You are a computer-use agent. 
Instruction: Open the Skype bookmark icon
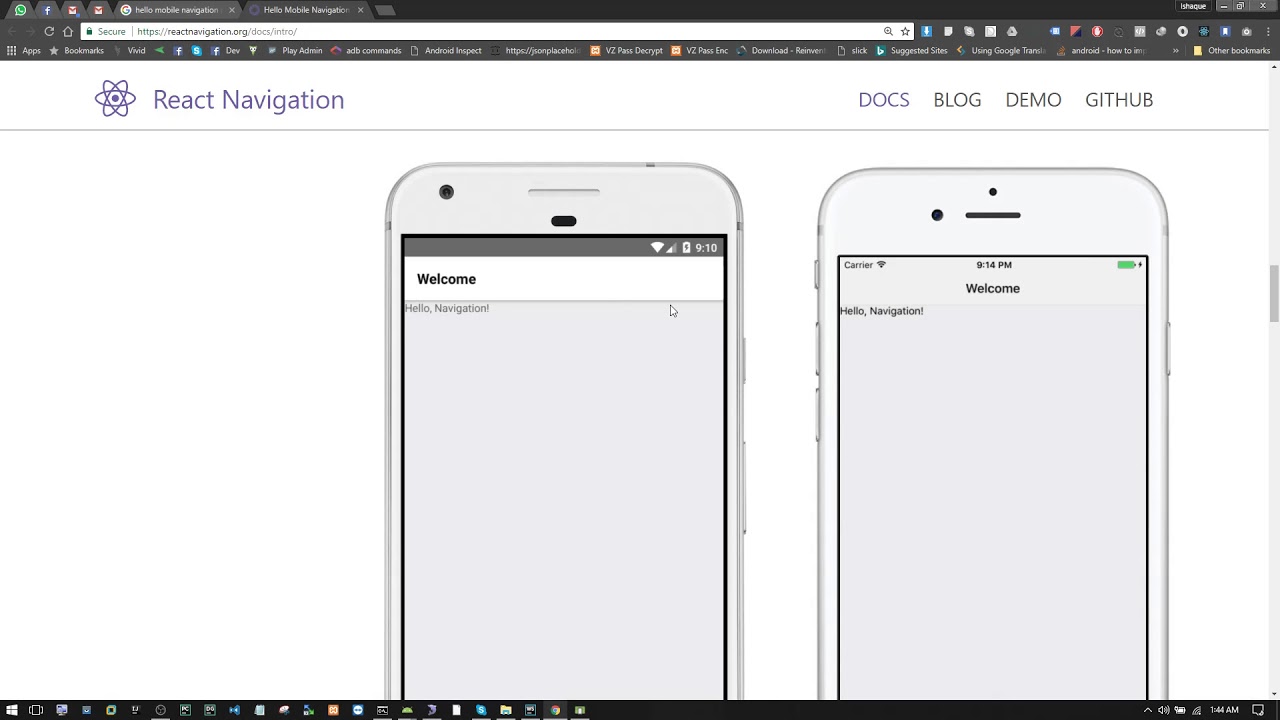(x=196, y=50)
